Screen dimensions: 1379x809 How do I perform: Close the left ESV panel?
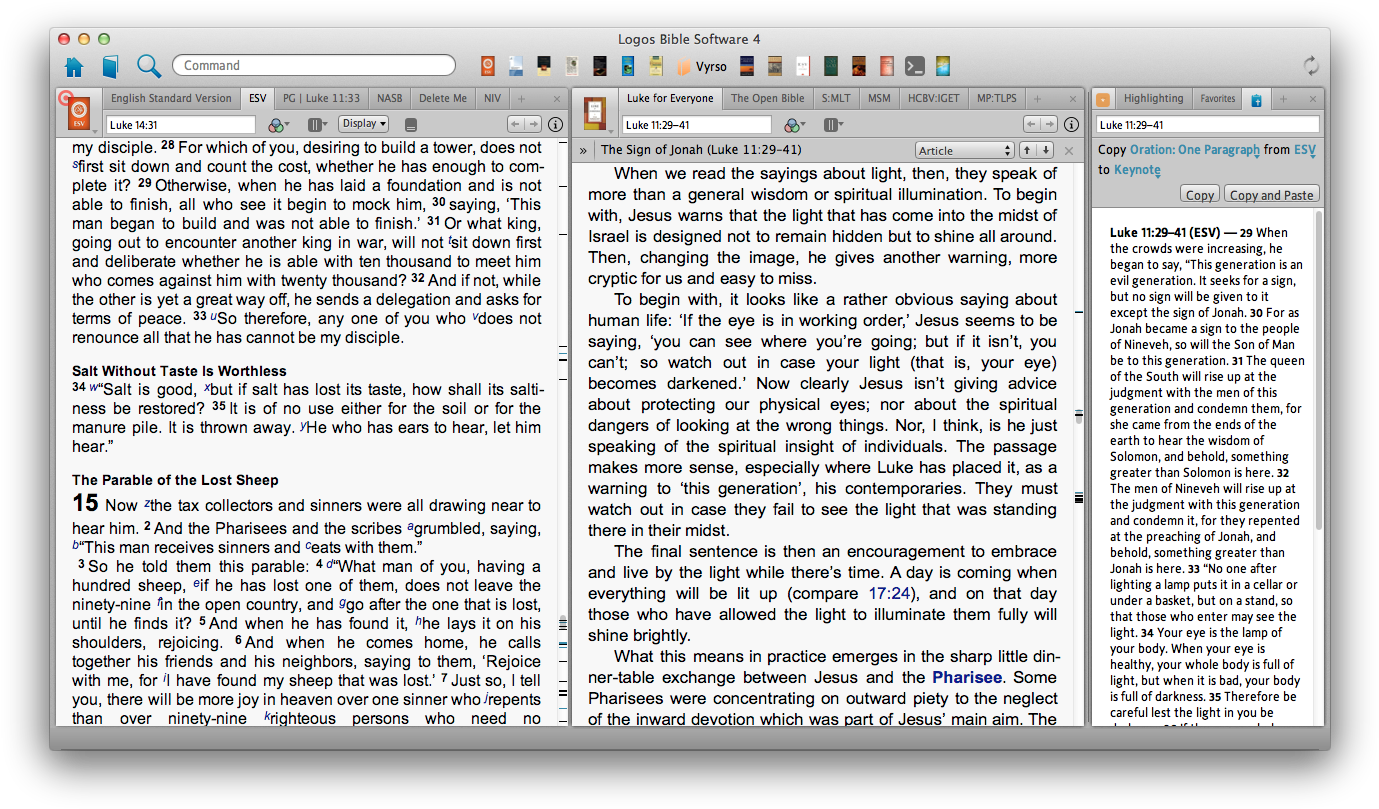(x=557, y=99)
